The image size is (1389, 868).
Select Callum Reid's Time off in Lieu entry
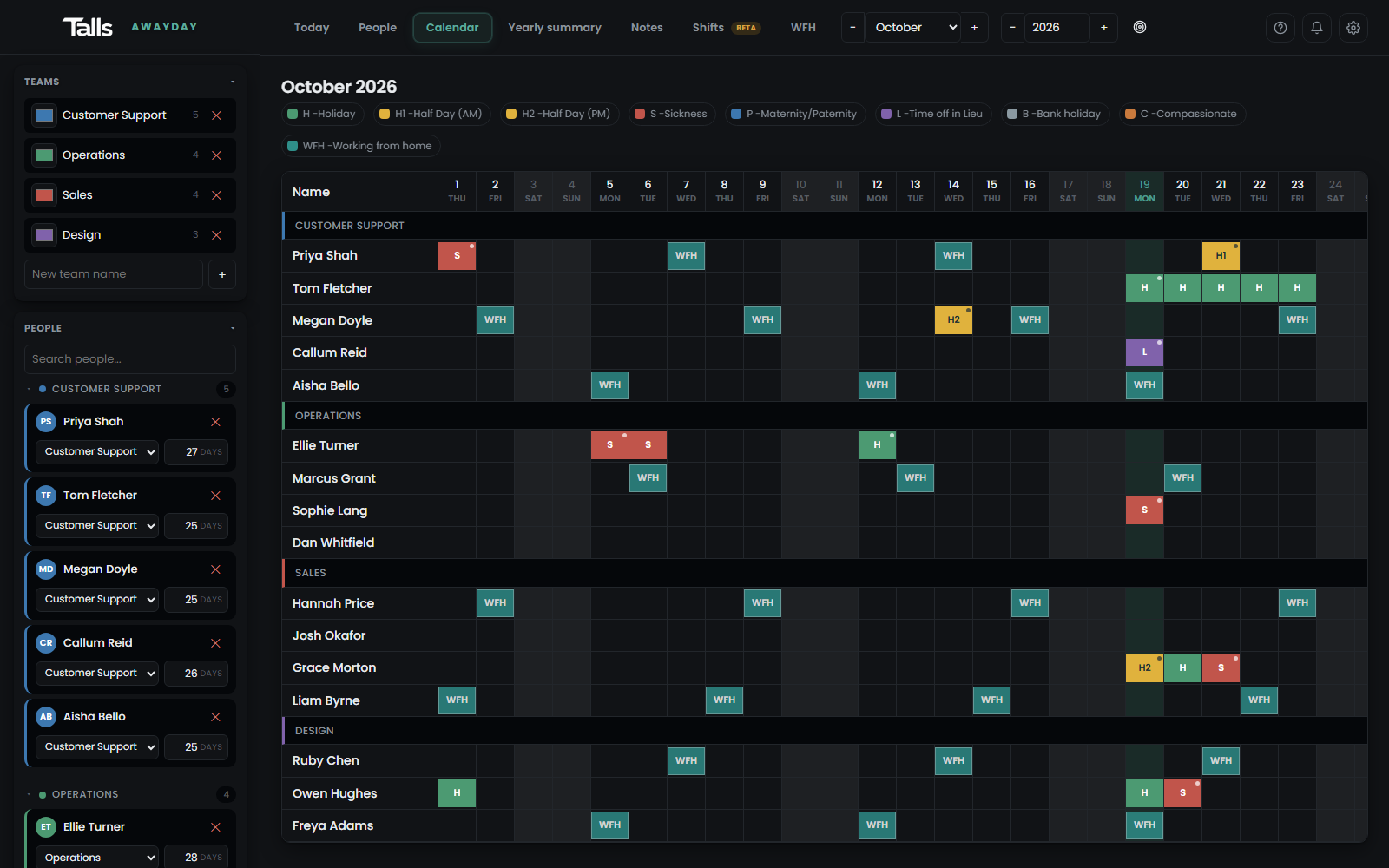pos(1144,352)
